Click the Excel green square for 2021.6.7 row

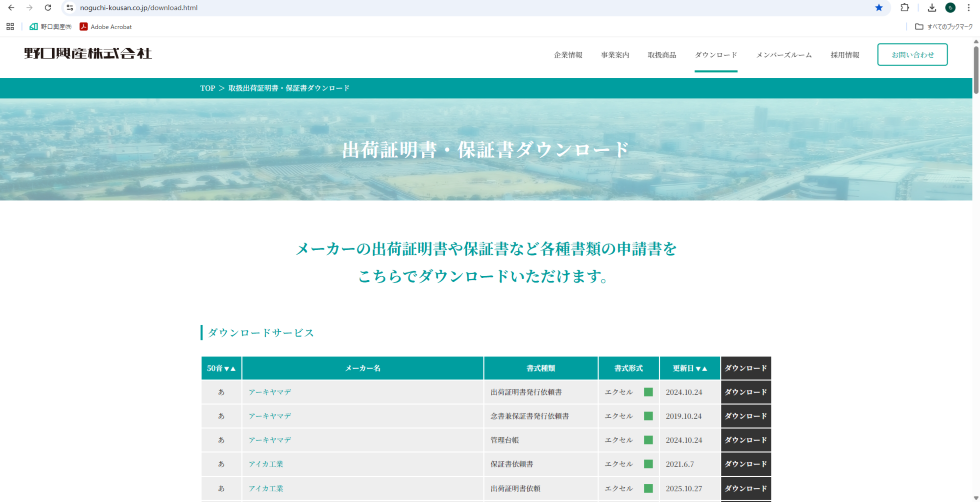pyautogui.click(x=648, y=464)
